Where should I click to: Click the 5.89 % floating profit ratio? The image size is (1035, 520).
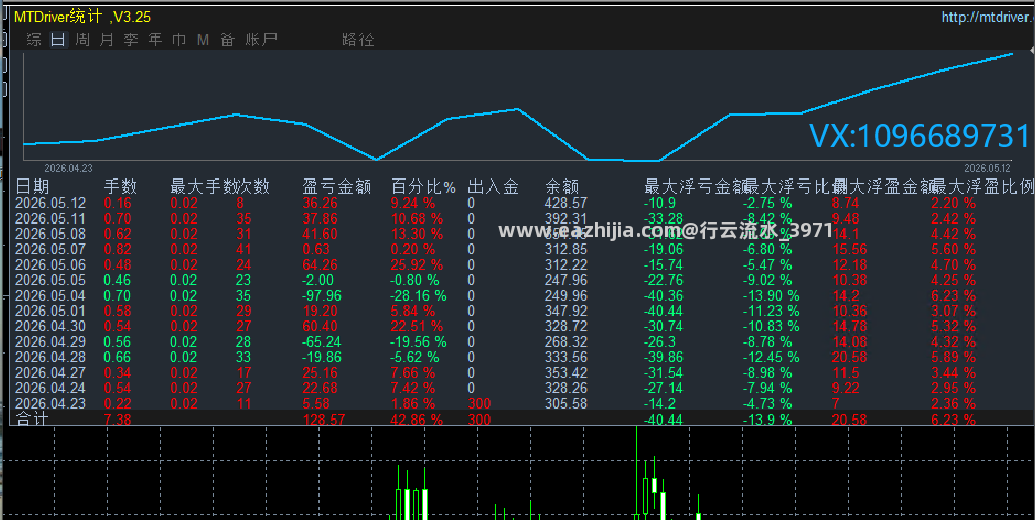tap(953, 357)
